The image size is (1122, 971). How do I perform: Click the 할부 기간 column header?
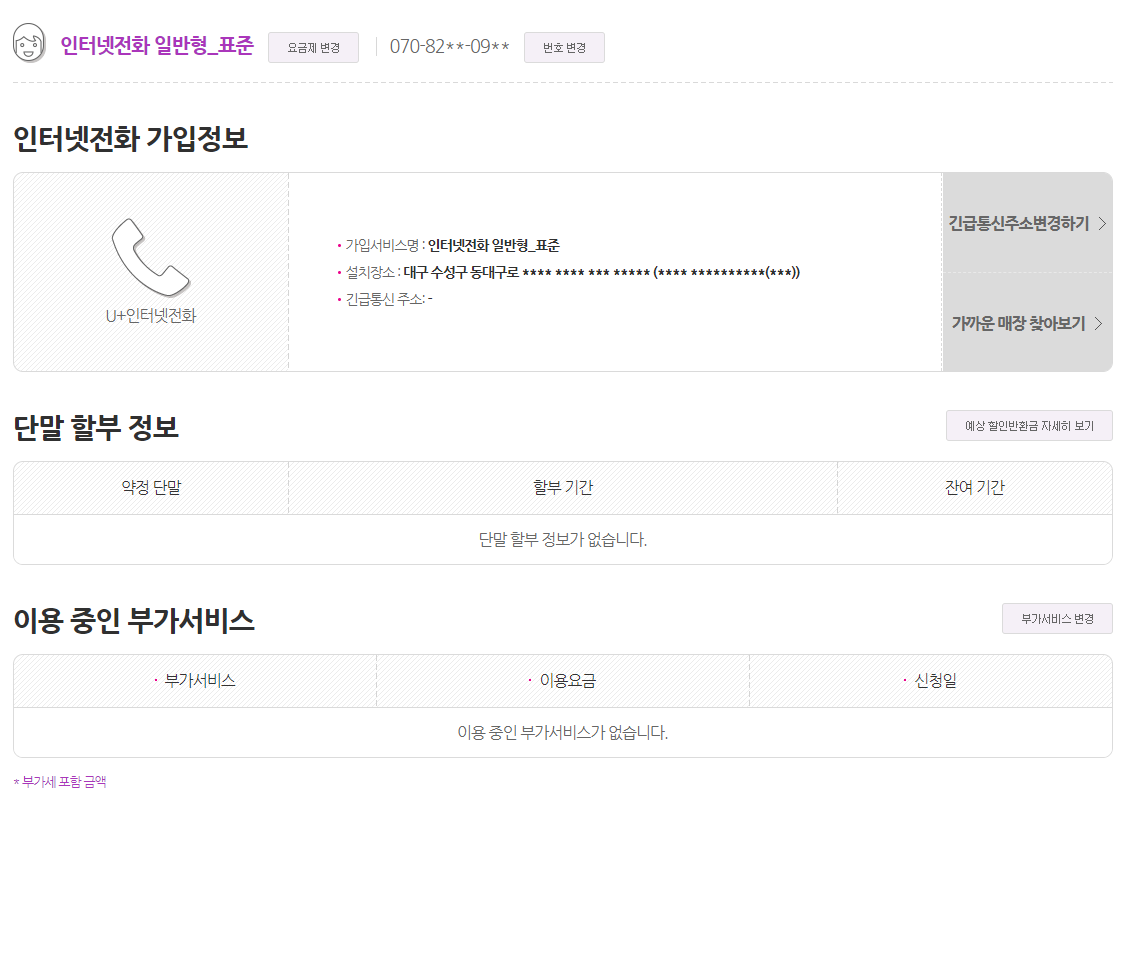click(x=562, y=488)
